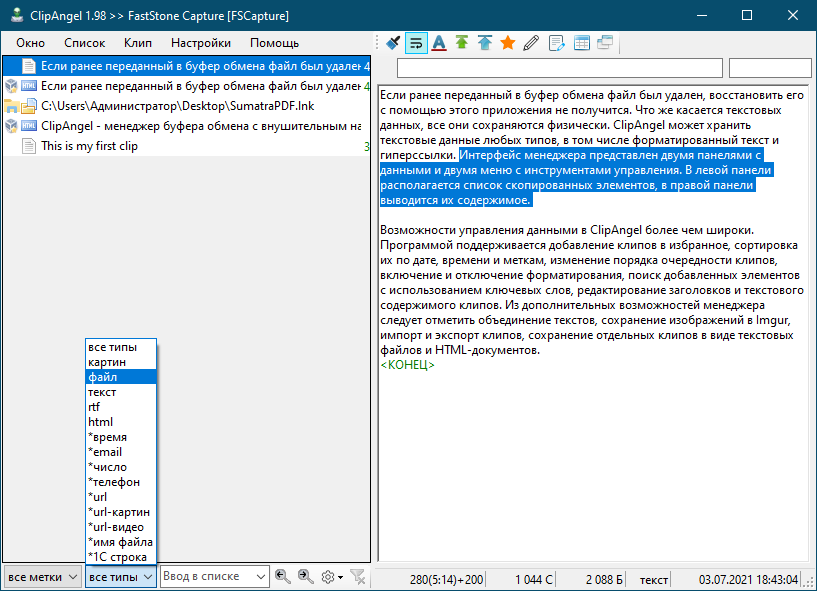The height and width of the screenshot is (591, 817).
Task: Choose '*url-картин' in the type list
Action: [121, 512]
